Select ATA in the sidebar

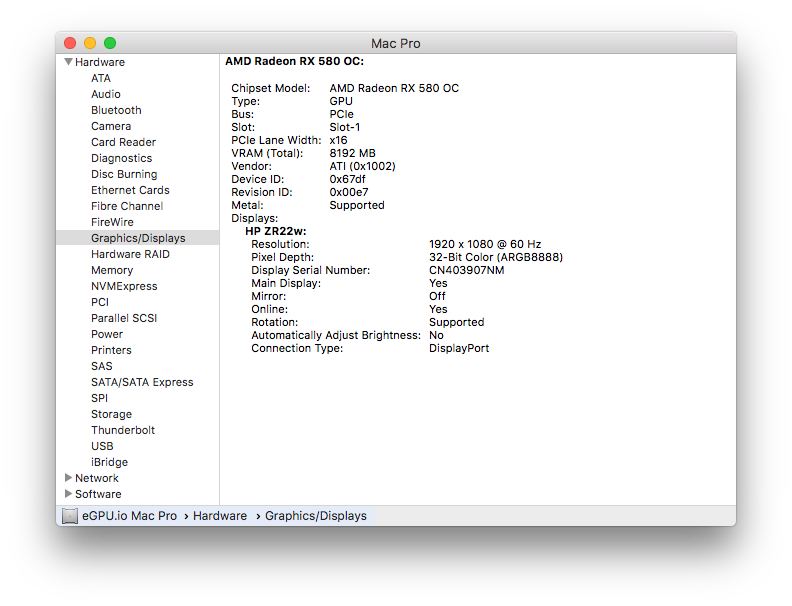pyautogui.click(x=101, y=78)
